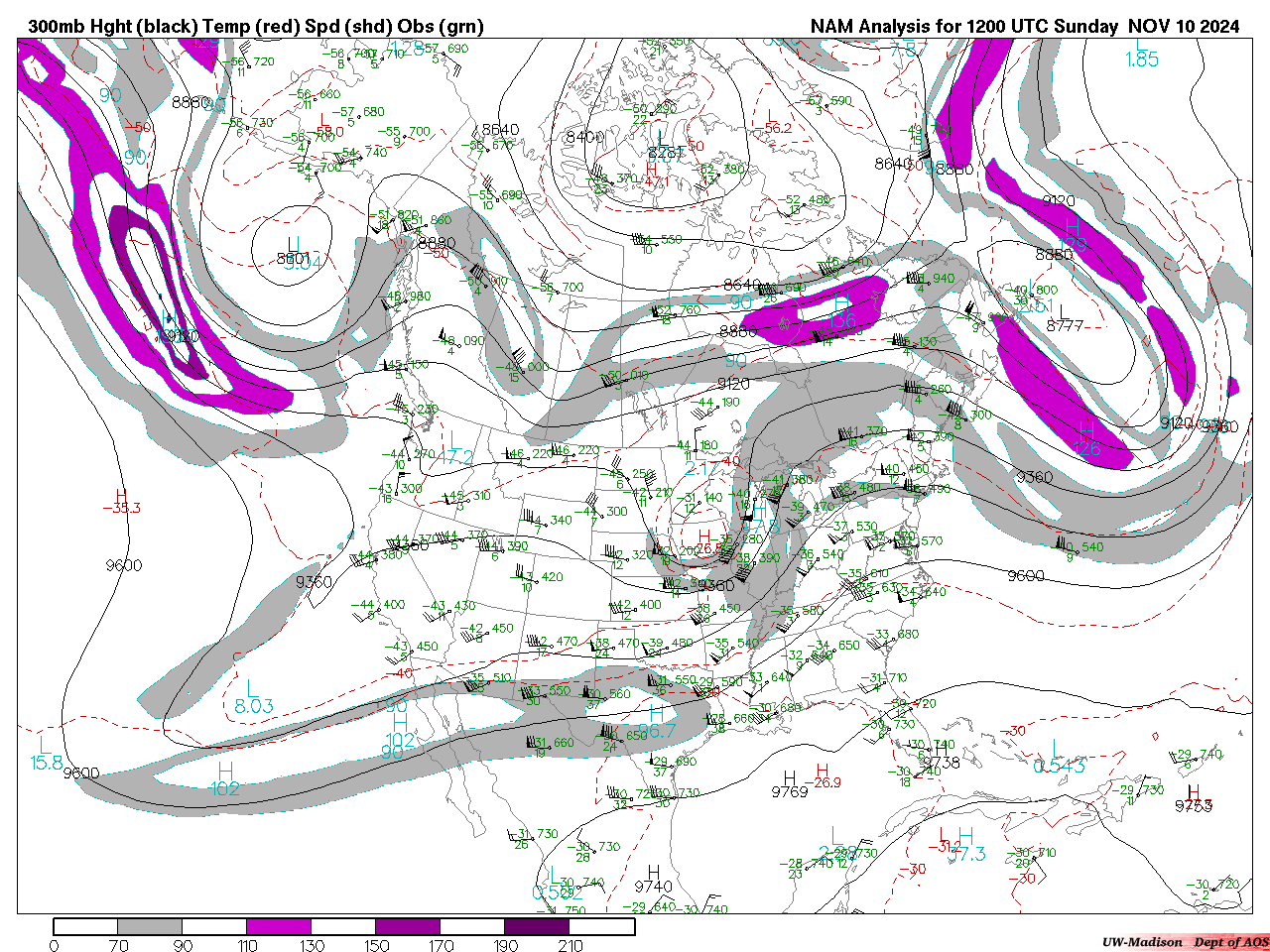Click the 9738 height label near Florida
This screenshot has height=952, width=1270.
click(941, 763)
